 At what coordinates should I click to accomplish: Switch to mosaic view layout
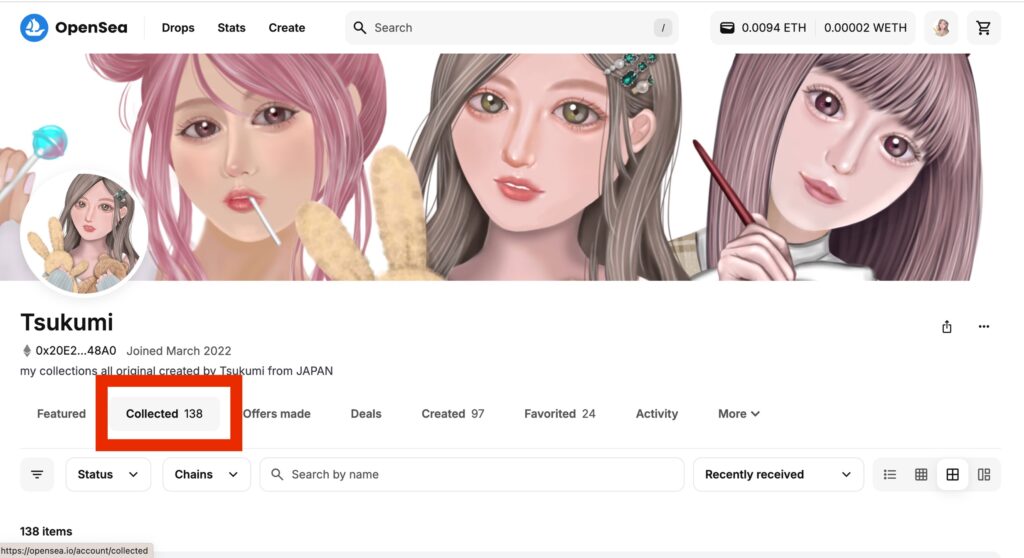click(x=984, y=474)
